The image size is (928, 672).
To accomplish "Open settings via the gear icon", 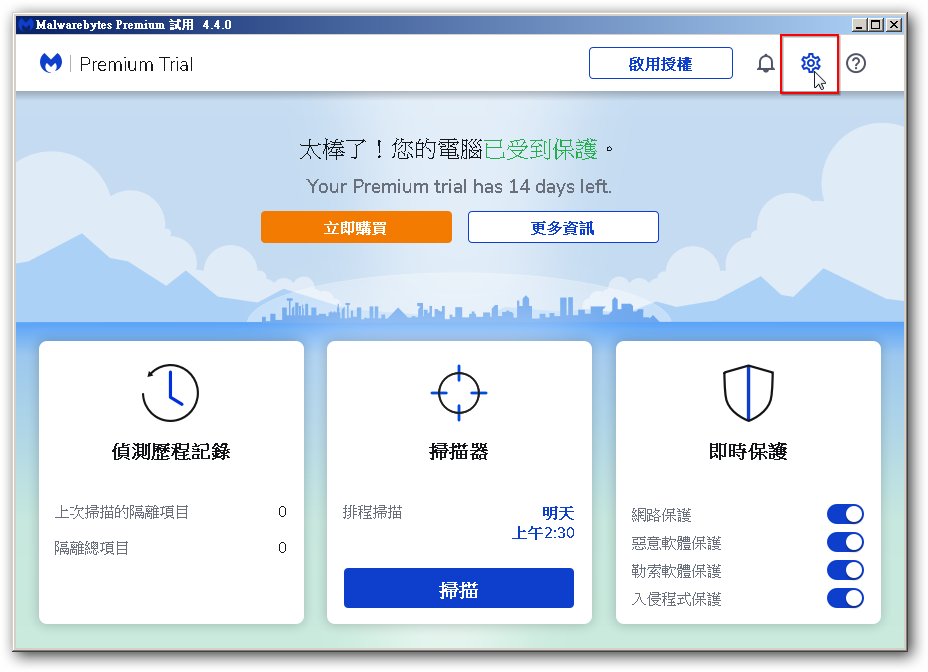I will pos(810,64).
